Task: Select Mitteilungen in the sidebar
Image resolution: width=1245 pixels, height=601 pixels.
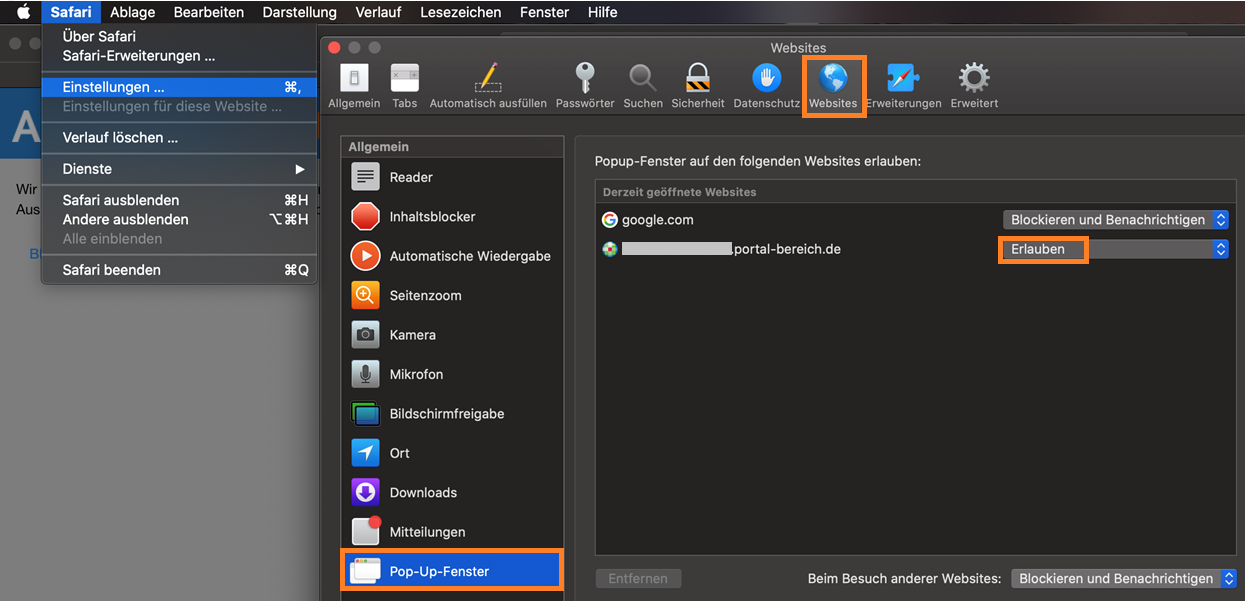Action: [452, 532]
